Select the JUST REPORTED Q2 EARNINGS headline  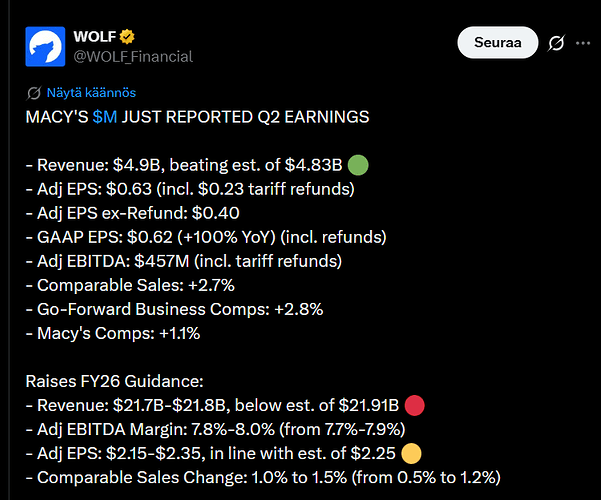point(245,117)
